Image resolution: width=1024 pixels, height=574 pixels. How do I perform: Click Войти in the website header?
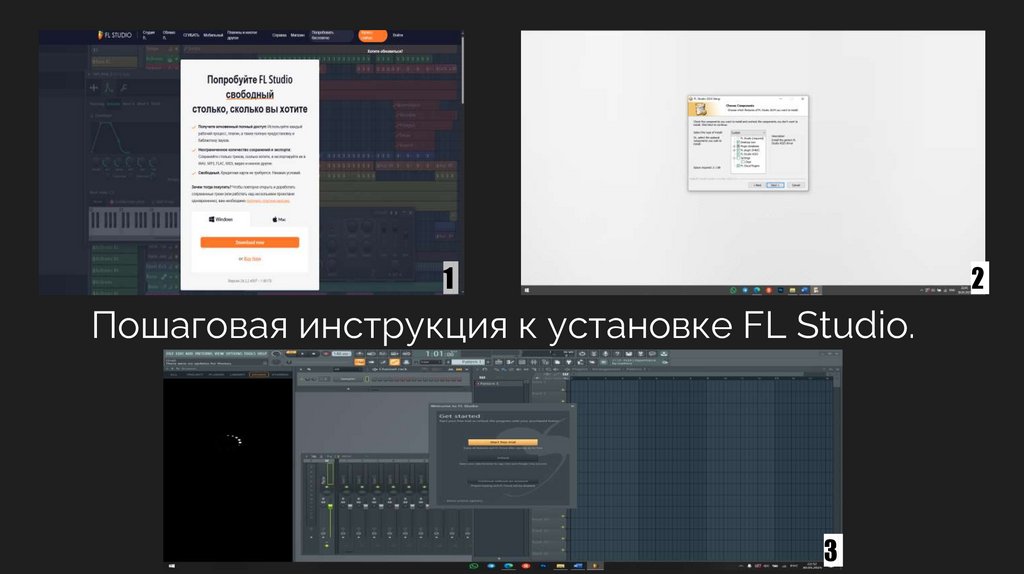click(x=398, y=35)
